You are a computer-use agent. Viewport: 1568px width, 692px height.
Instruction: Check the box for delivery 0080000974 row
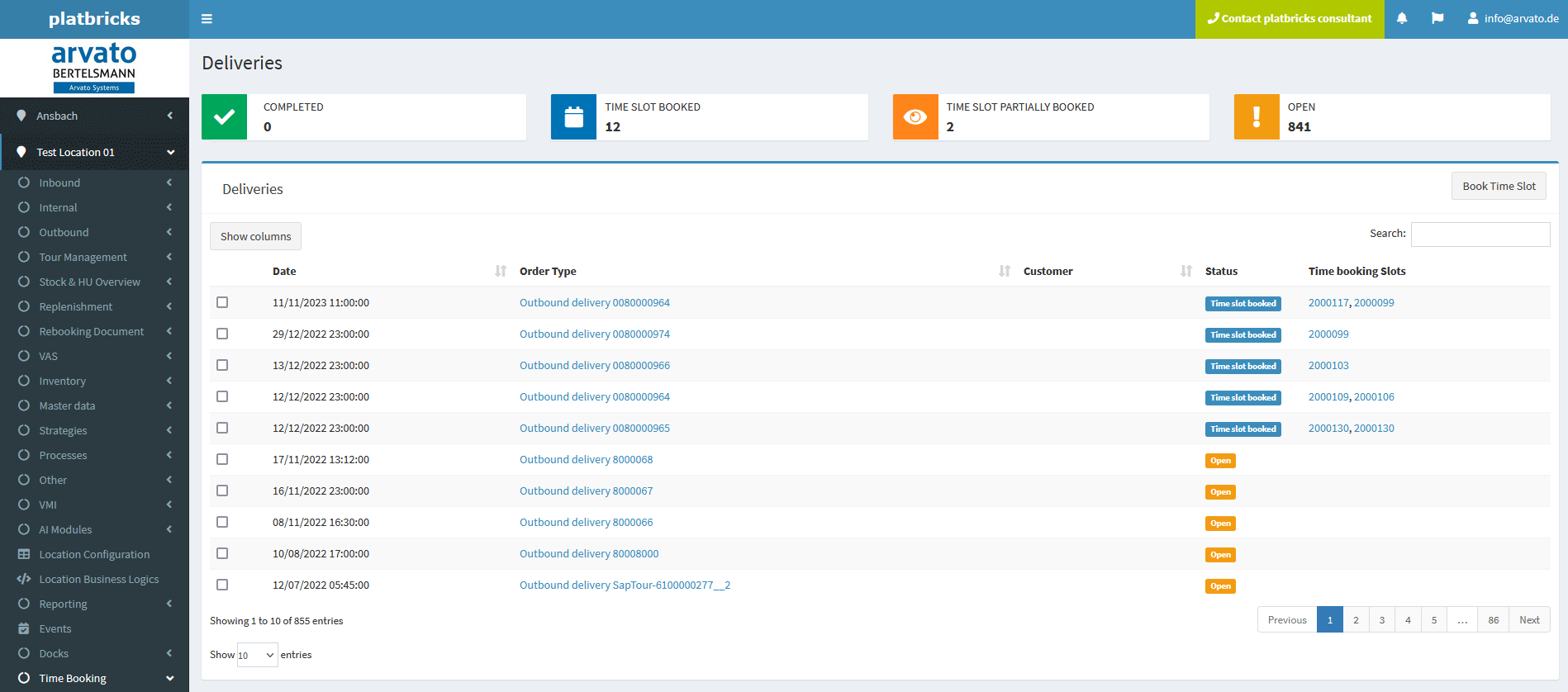(x=222, y=334)
